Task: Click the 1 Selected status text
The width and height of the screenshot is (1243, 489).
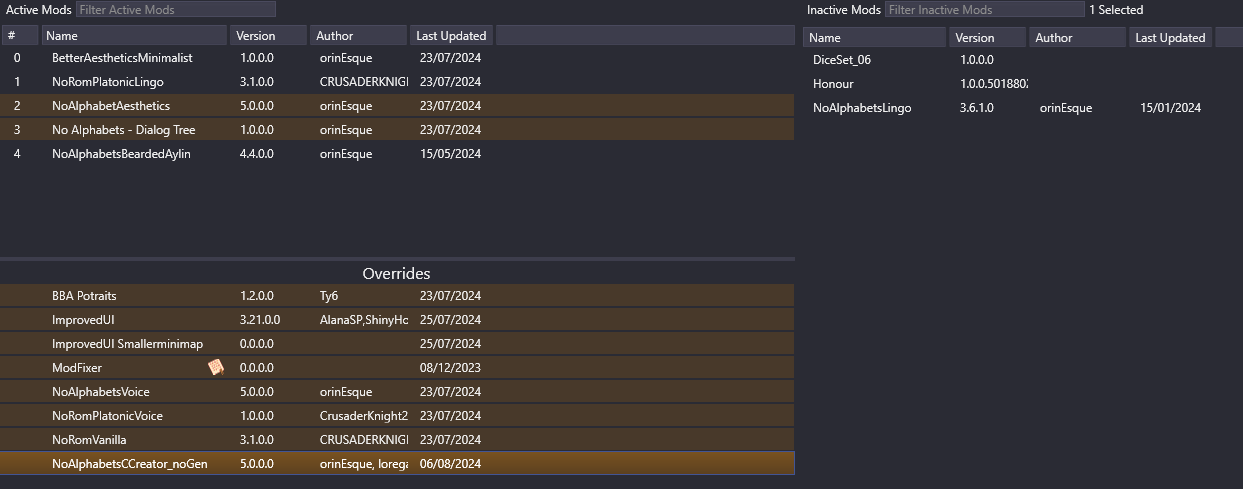Action: (x=1116, y=10)
